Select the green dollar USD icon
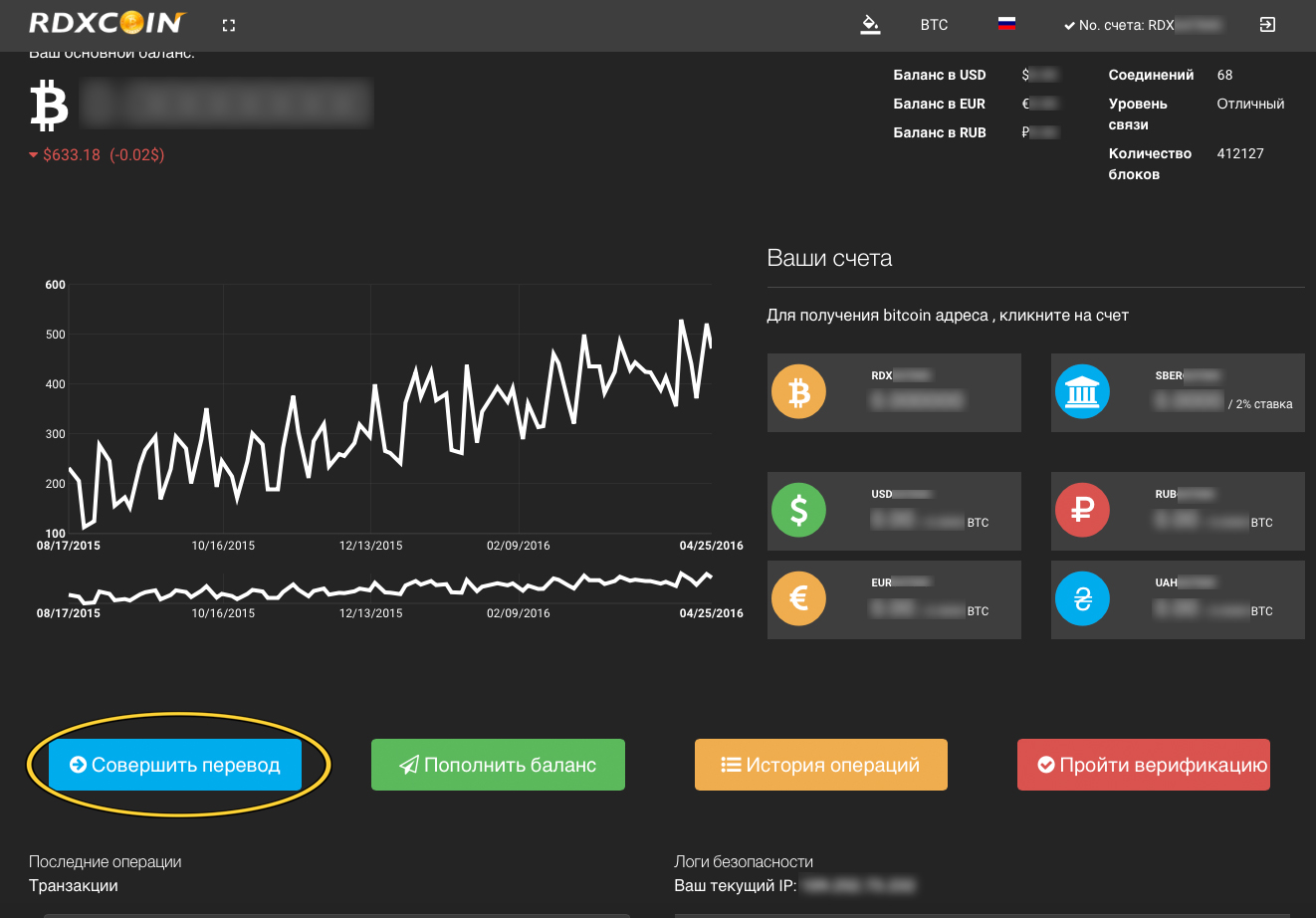The height and width of the screenshot is (918, 1316). coord(798,510)
